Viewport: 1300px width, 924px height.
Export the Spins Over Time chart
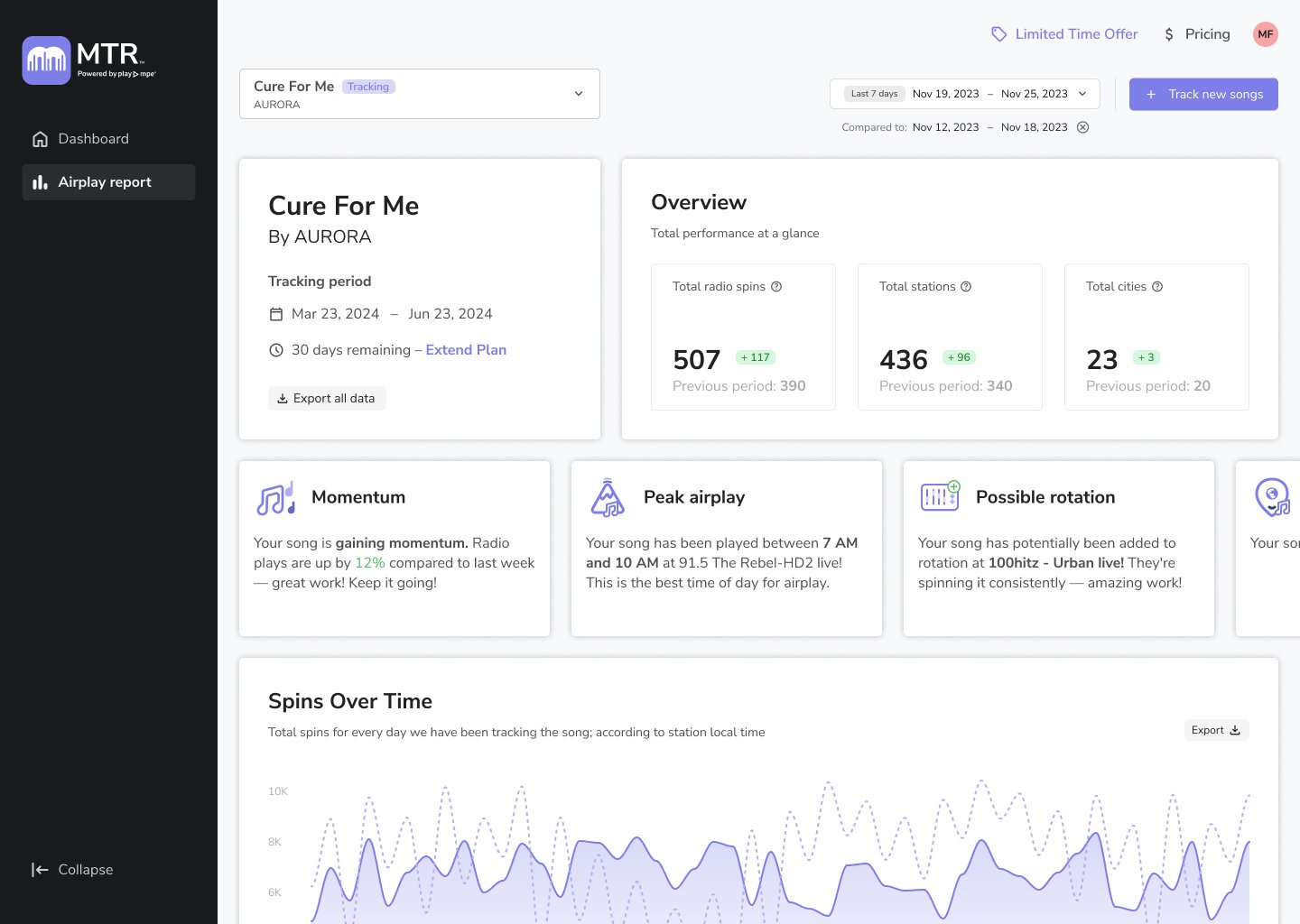click(x=1216, y=730)
